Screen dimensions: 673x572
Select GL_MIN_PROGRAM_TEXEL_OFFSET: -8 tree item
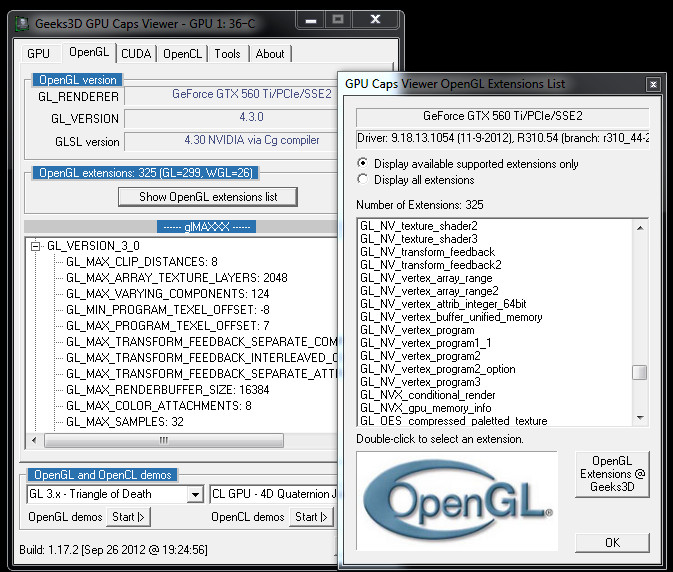167,310
